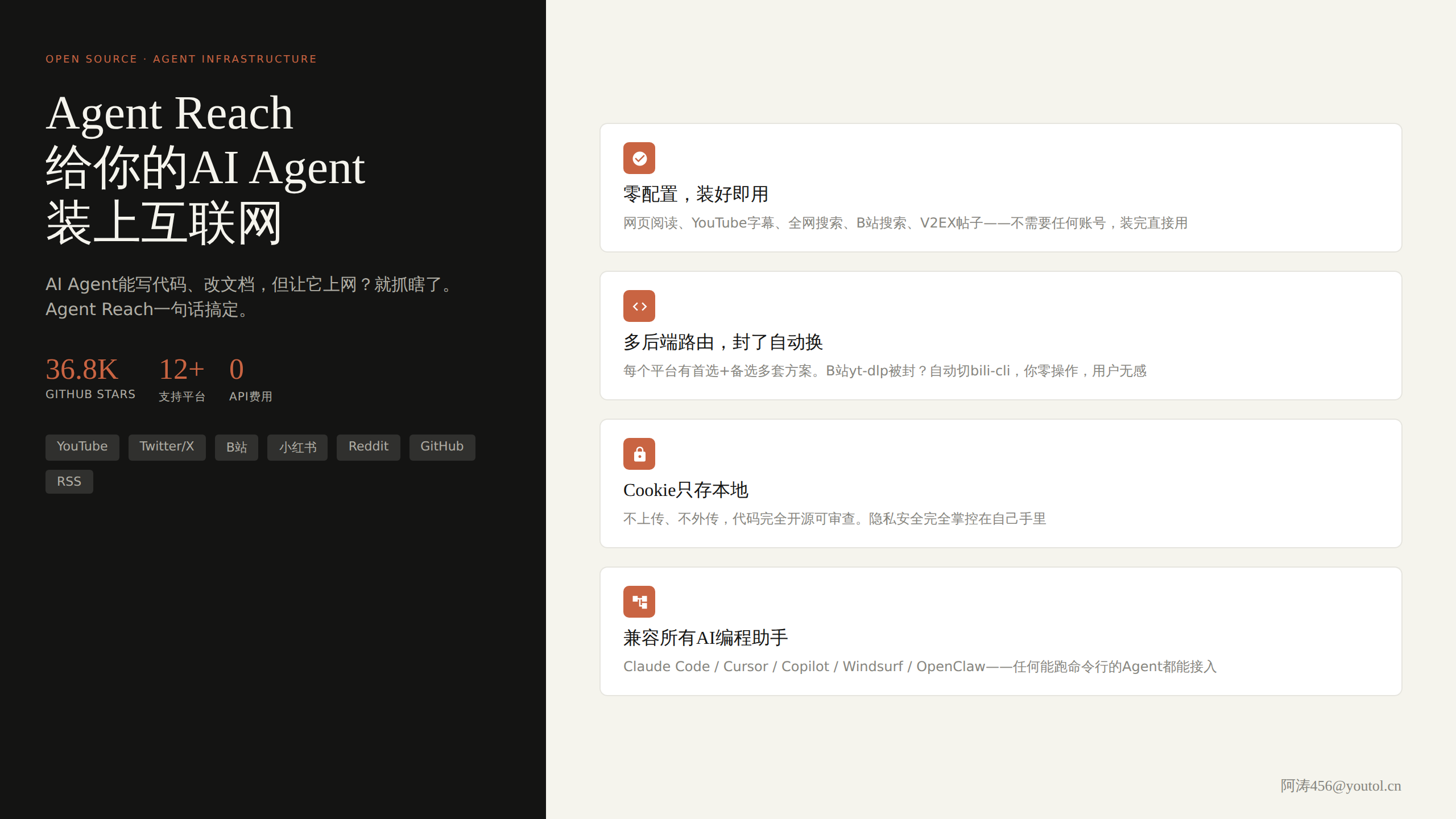Viewport: 1456px width, 819px height.
Task: Click the Agent Reach一句话搞定 line
Action: tap(149, 309)
